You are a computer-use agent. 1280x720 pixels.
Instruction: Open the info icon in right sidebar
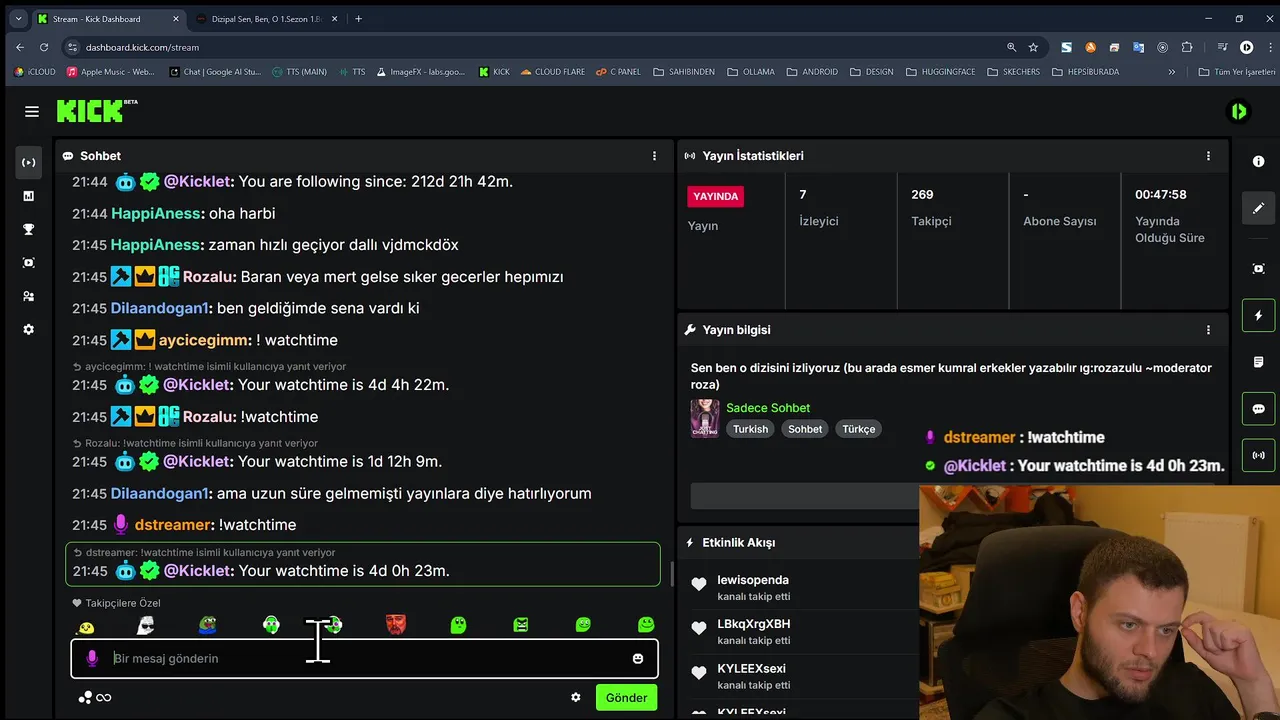point(1258,161)
